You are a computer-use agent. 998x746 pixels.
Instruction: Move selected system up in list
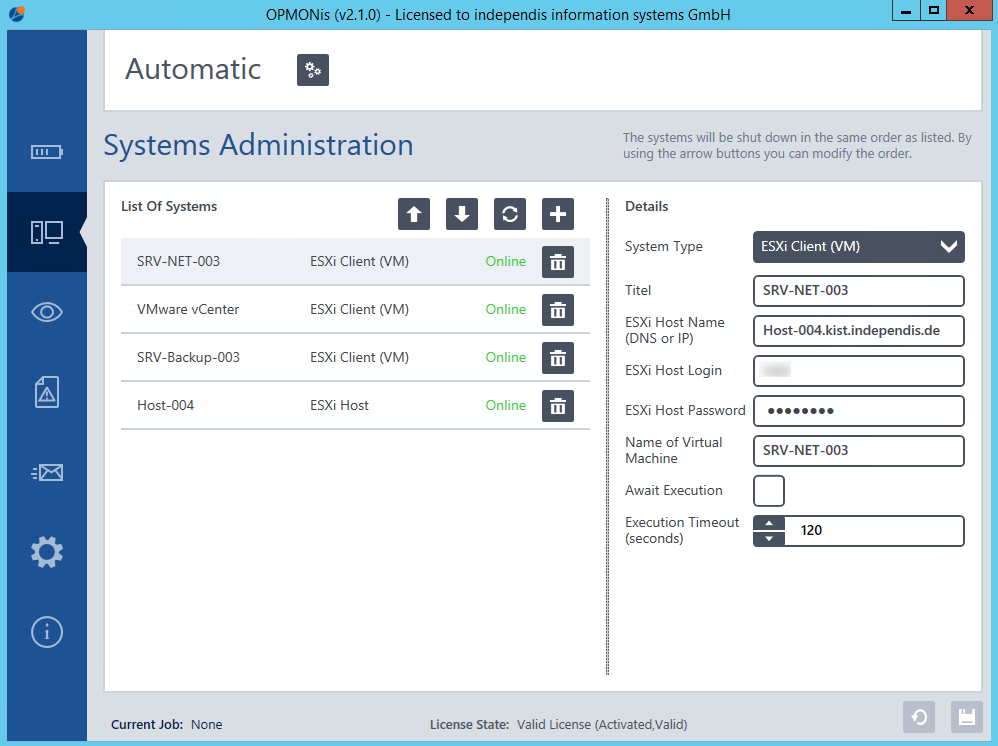pyautogui.click(x=414, y=214)
